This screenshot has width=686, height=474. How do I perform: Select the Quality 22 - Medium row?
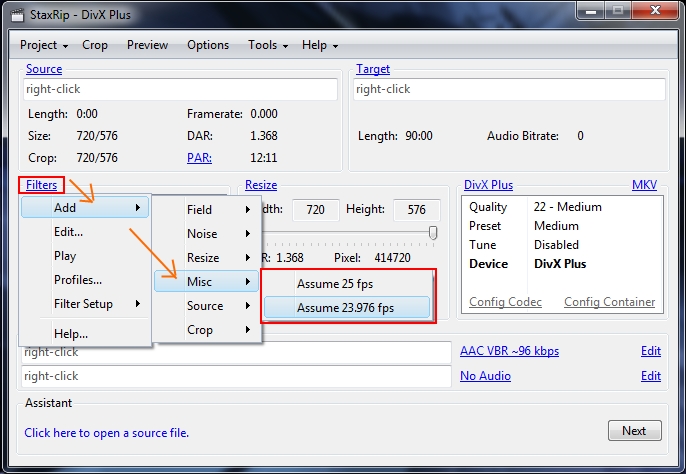tap(562, 207)
